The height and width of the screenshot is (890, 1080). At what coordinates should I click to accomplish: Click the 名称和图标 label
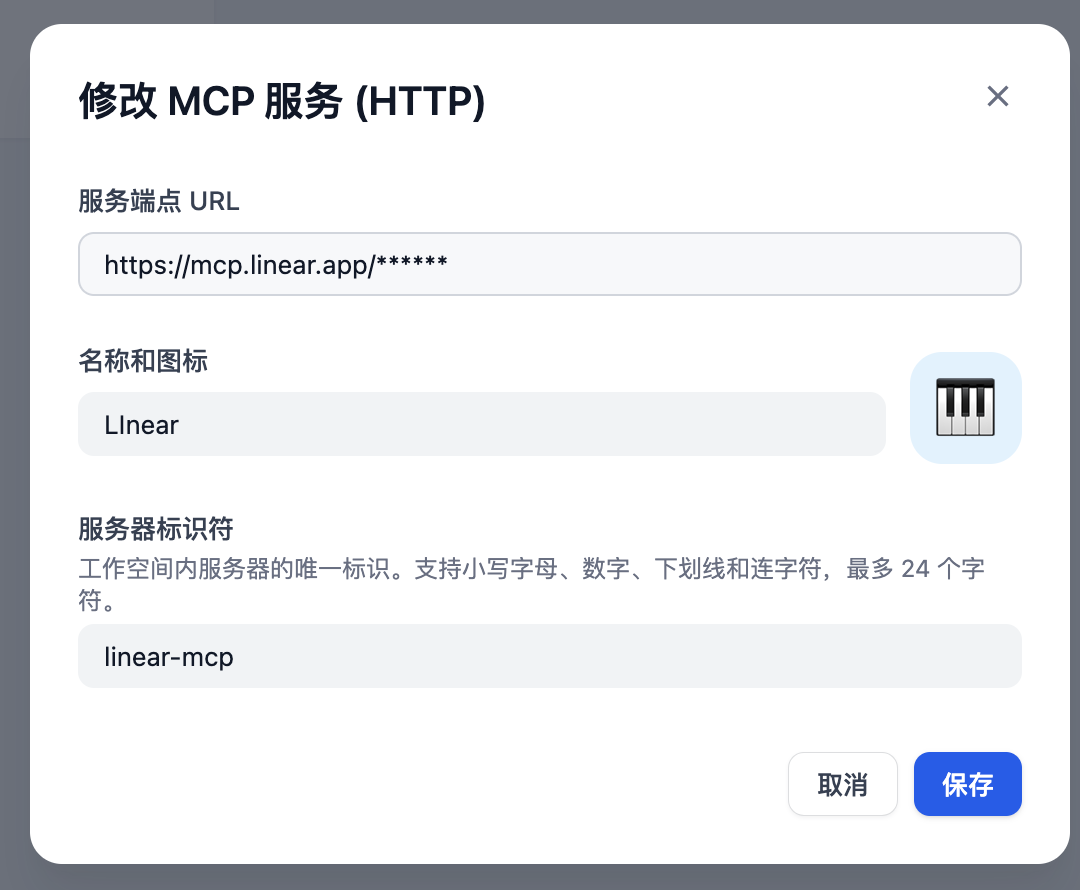(143, 361)
